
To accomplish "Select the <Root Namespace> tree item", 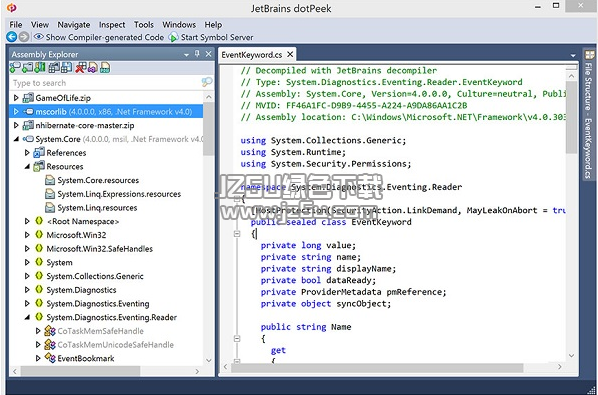I will click(83, 222).
